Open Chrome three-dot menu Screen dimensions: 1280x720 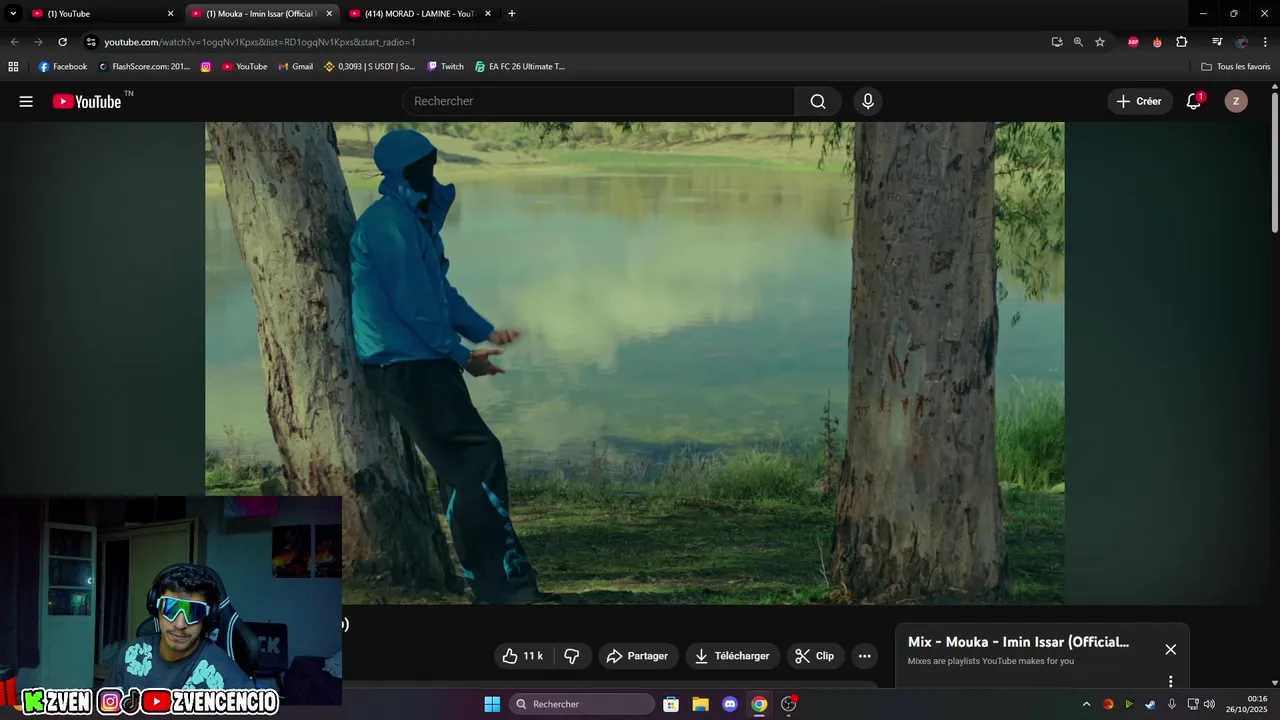tap(1265, 42)
